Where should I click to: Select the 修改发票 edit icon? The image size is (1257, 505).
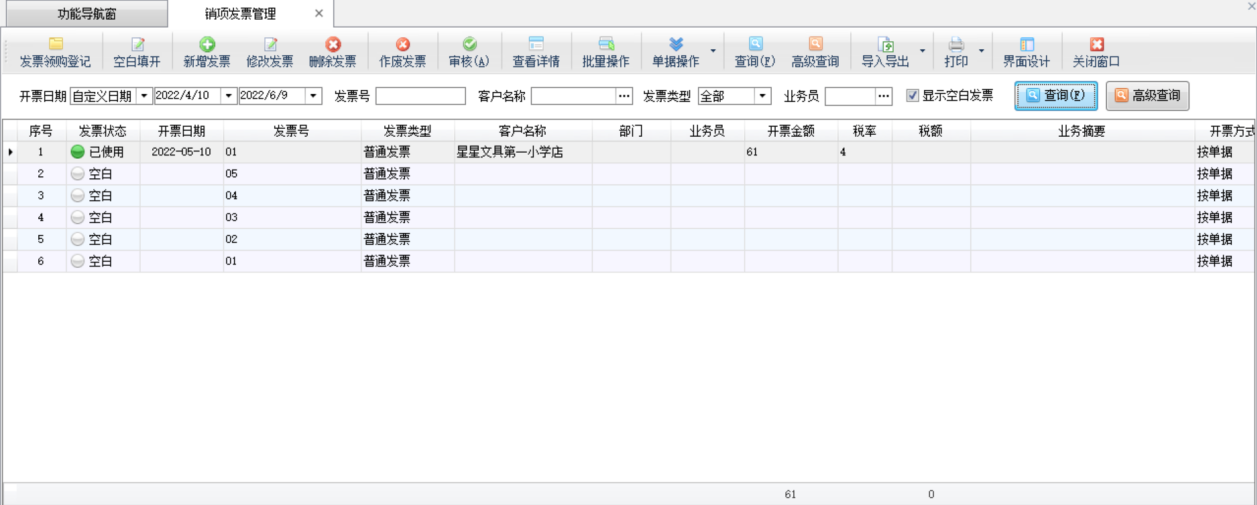(270, 52)
